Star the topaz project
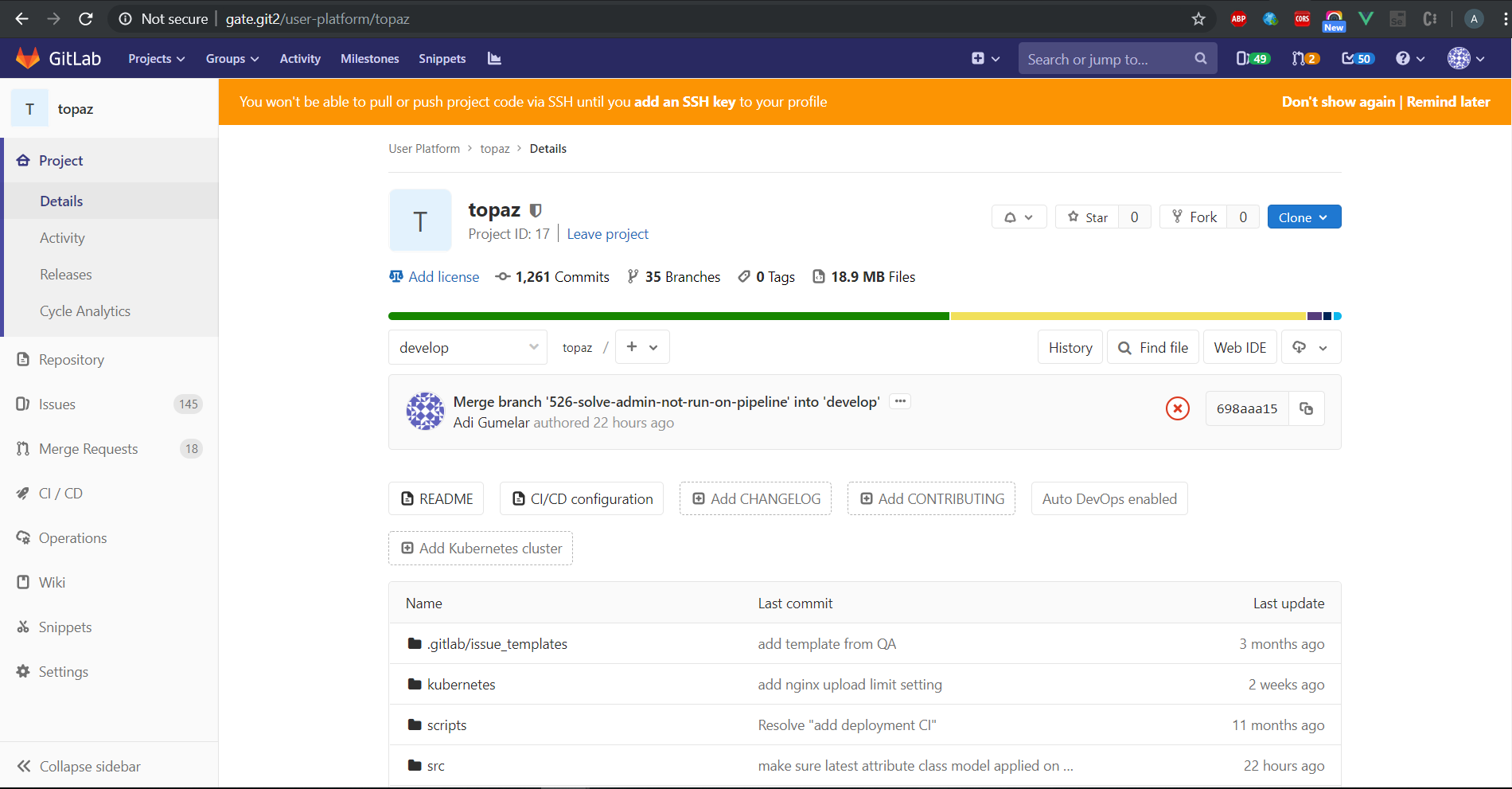The height and width of the screenshot is (789, 1512). [x=1087, y=217]
